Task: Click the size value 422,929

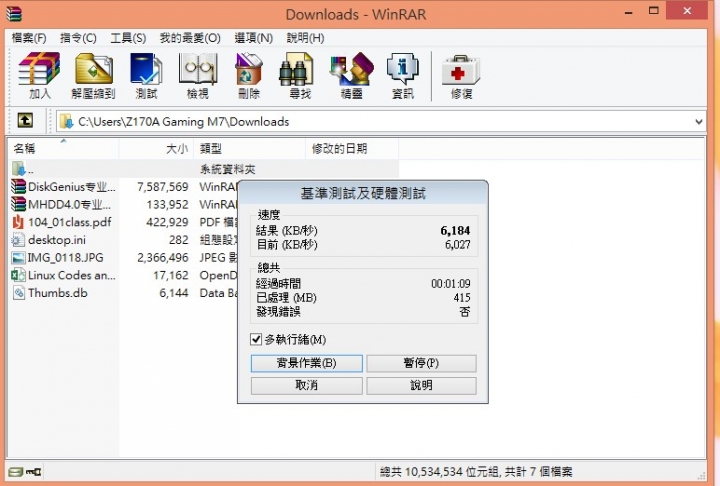Action: (x=167, y=222)
